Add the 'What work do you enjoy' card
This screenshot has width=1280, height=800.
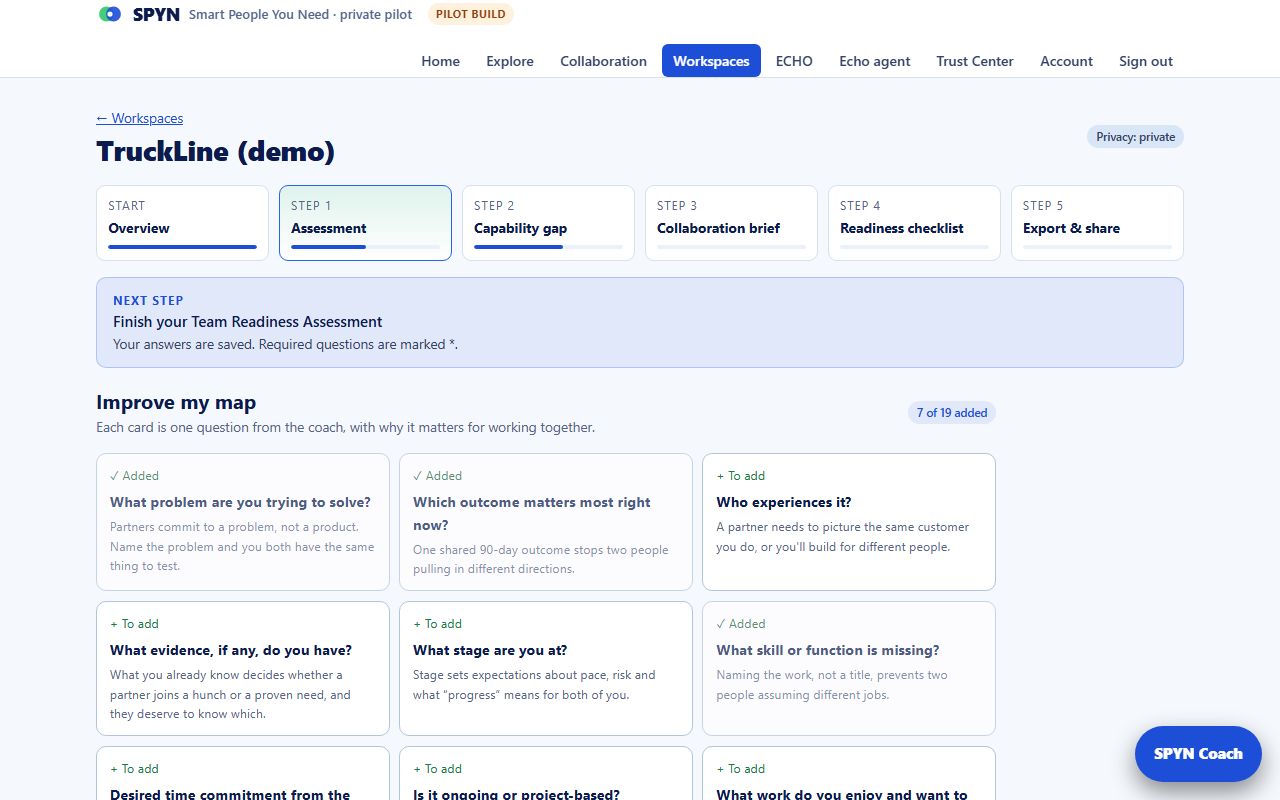pos(849,774)
